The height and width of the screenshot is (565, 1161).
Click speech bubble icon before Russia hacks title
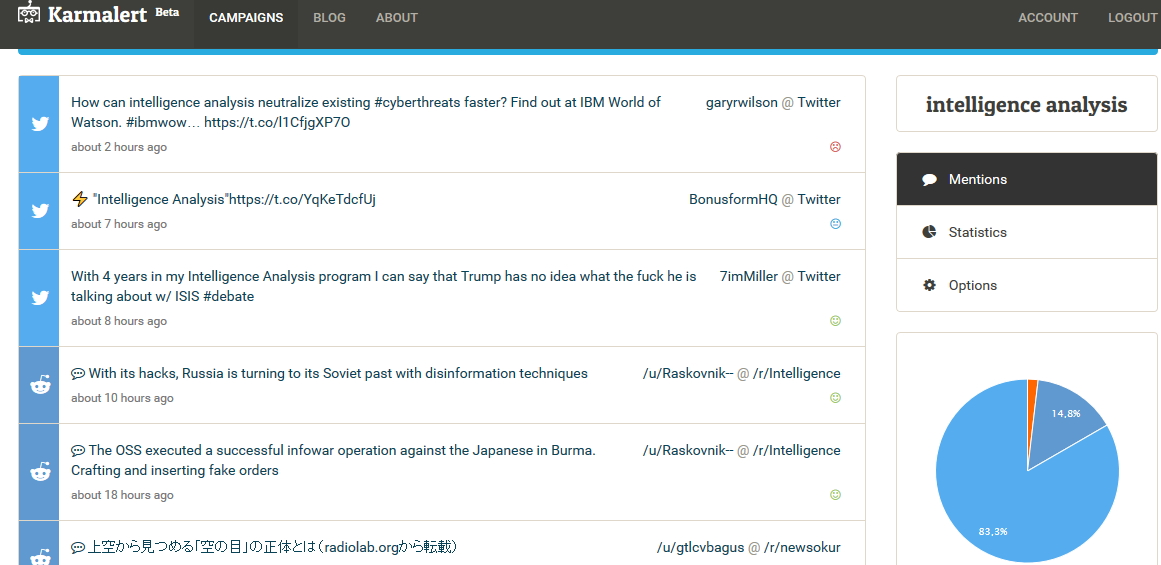[x=78, y=374]
